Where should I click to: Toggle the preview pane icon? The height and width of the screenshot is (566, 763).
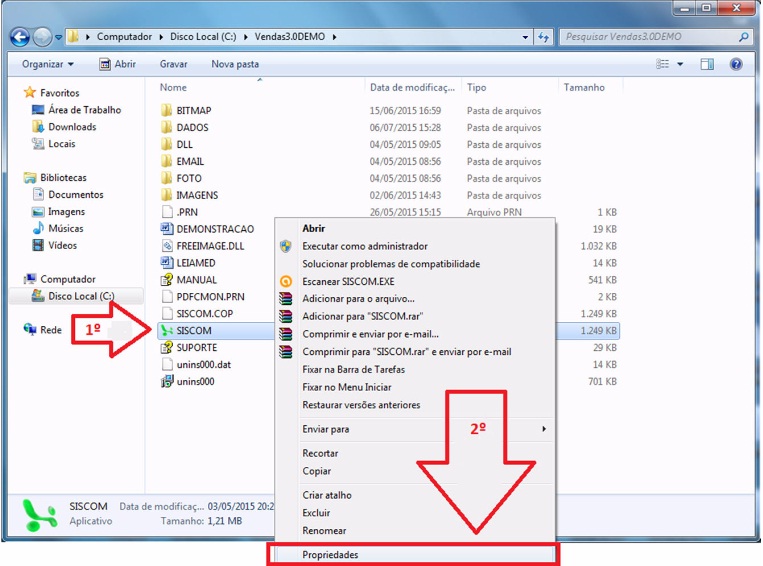click(x=707, y=64)
